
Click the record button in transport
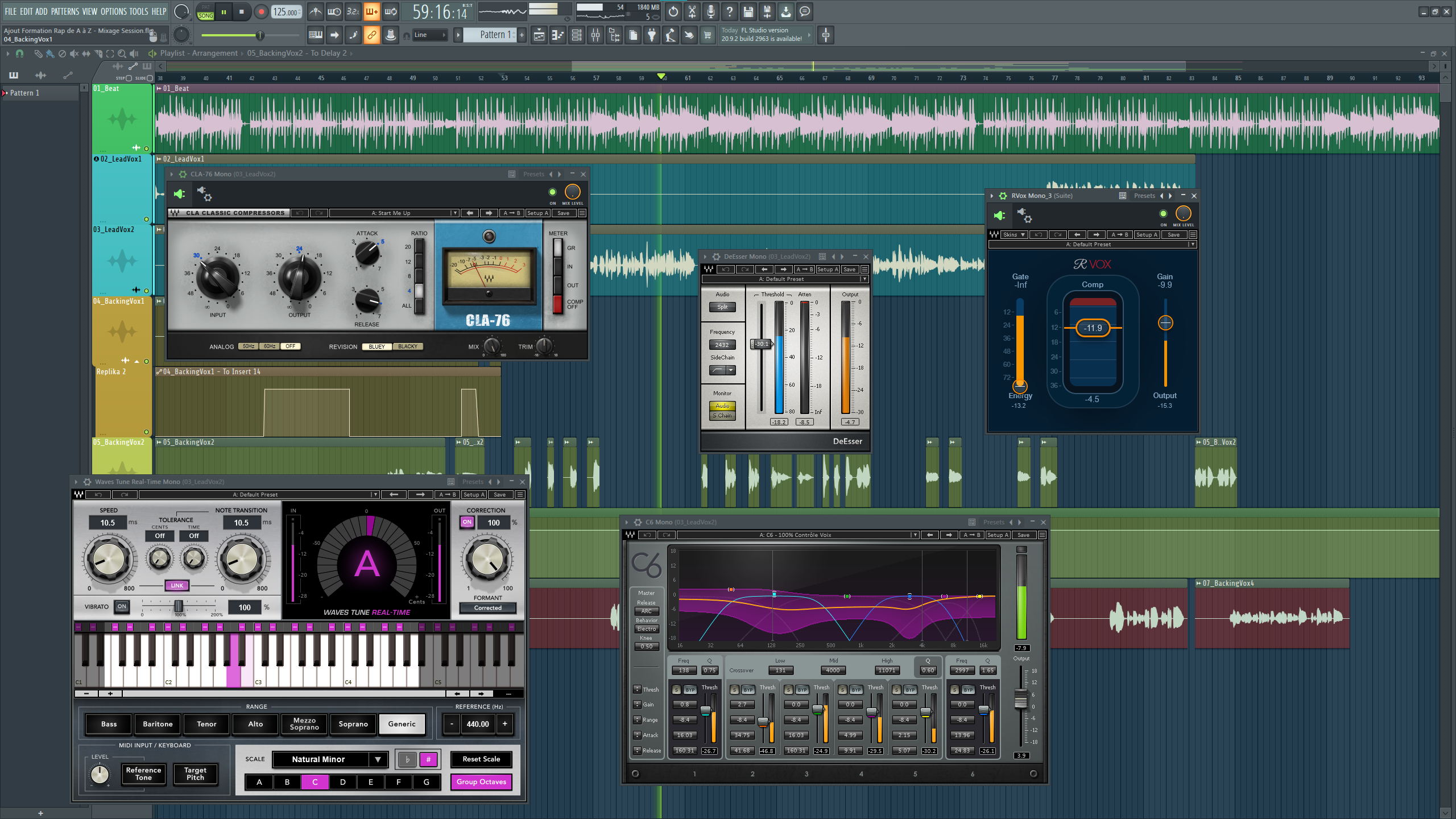point(261,12)
